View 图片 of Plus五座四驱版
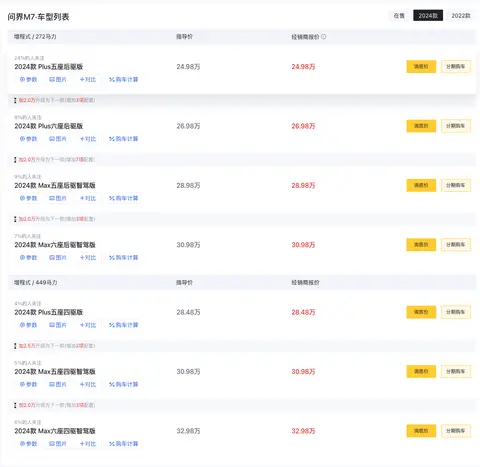The width and height of the screenshot is (480, 467). [x=58, y=325]
